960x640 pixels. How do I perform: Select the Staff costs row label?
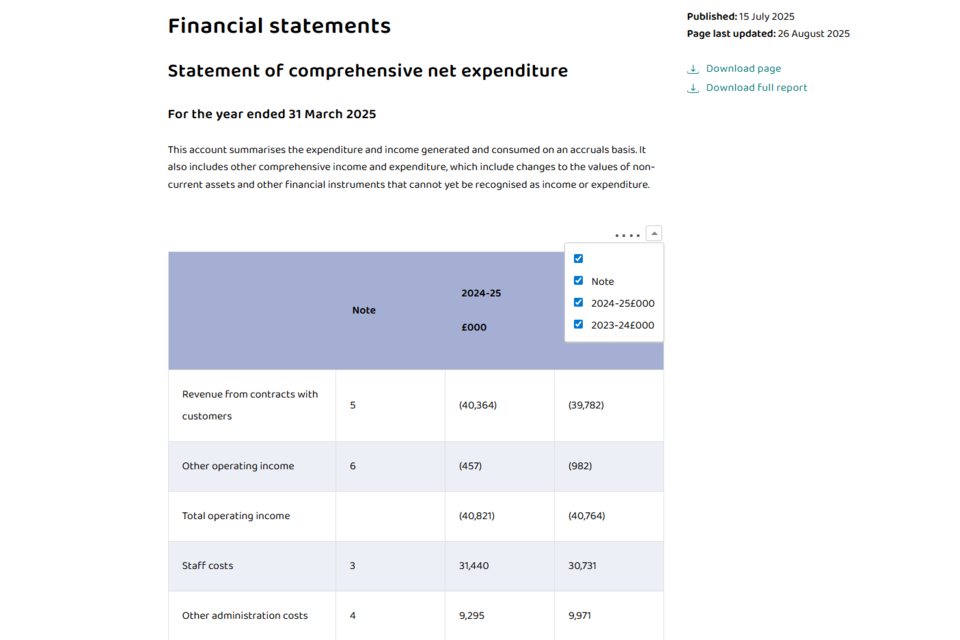(207, 566)
